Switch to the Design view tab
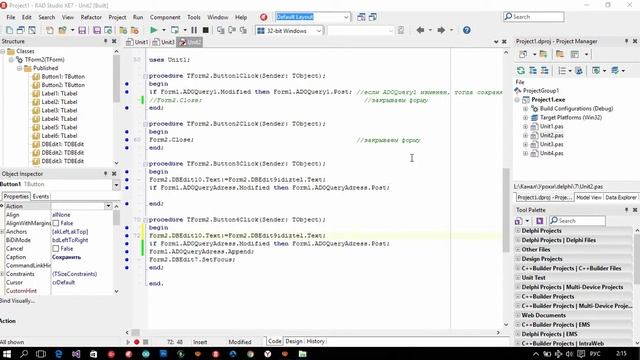Screen dimensions: 640x360 point(293,341)
